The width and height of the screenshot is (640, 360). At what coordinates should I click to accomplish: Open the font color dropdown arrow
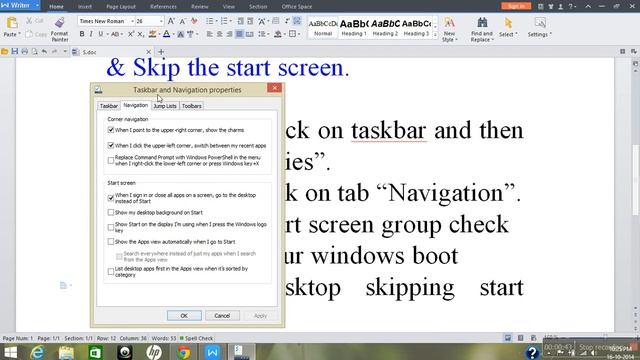pos(173,34)
